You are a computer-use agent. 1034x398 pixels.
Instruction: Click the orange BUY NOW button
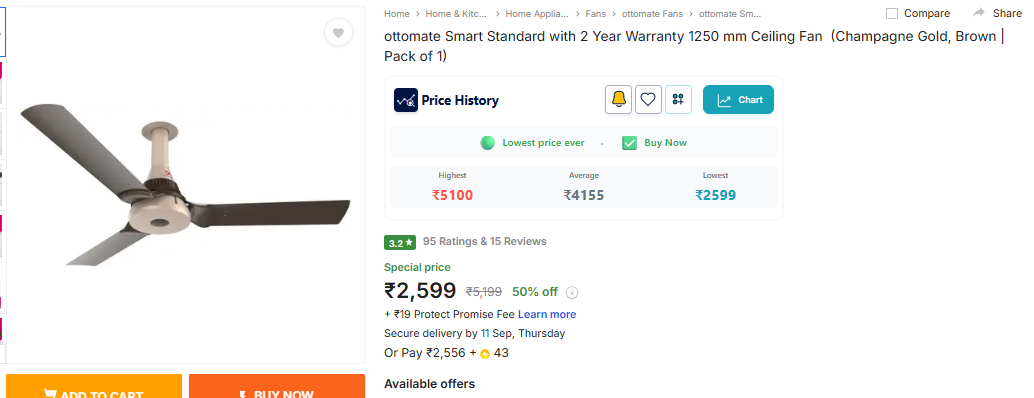point(277,387)
